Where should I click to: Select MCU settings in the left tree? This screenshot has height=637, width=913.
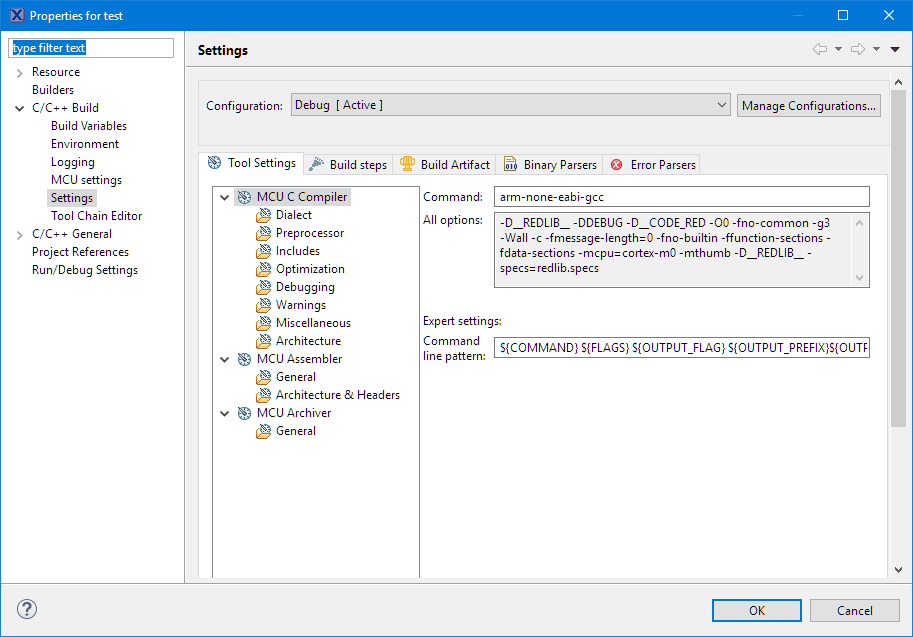pyautogui.click(x=86, y=180)
